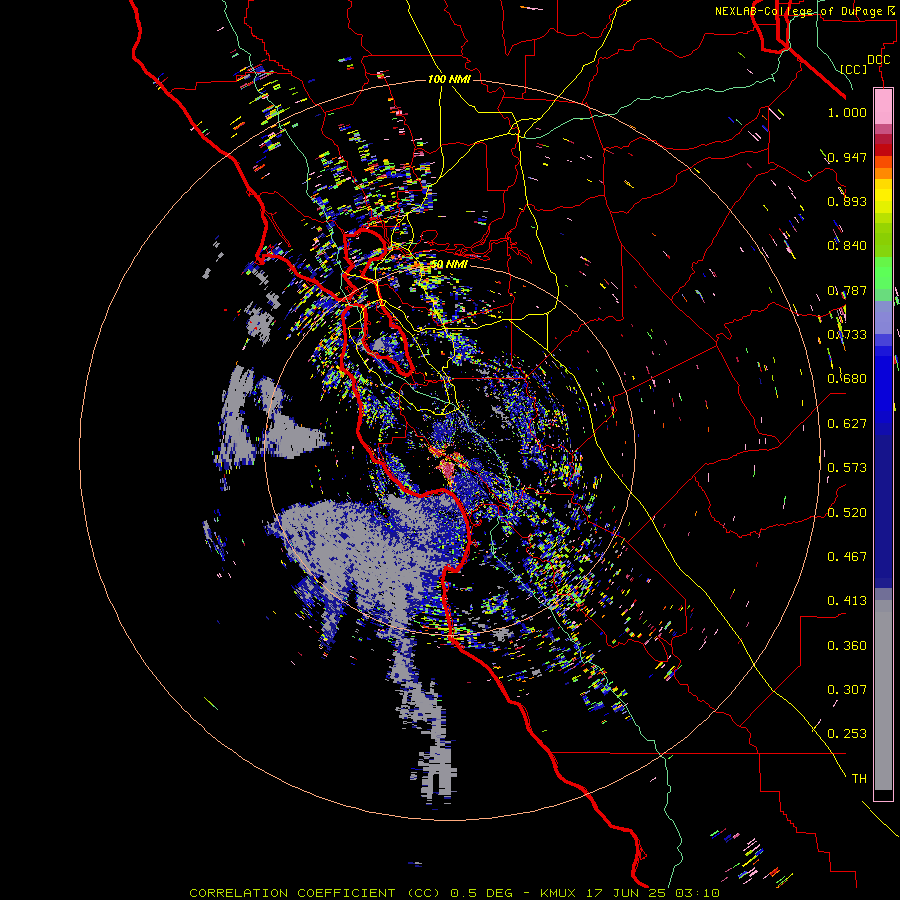Viewport: 900px width, 900px height.
Task: Click the 0.680 legend value
Action: click(x=847, y=378)
